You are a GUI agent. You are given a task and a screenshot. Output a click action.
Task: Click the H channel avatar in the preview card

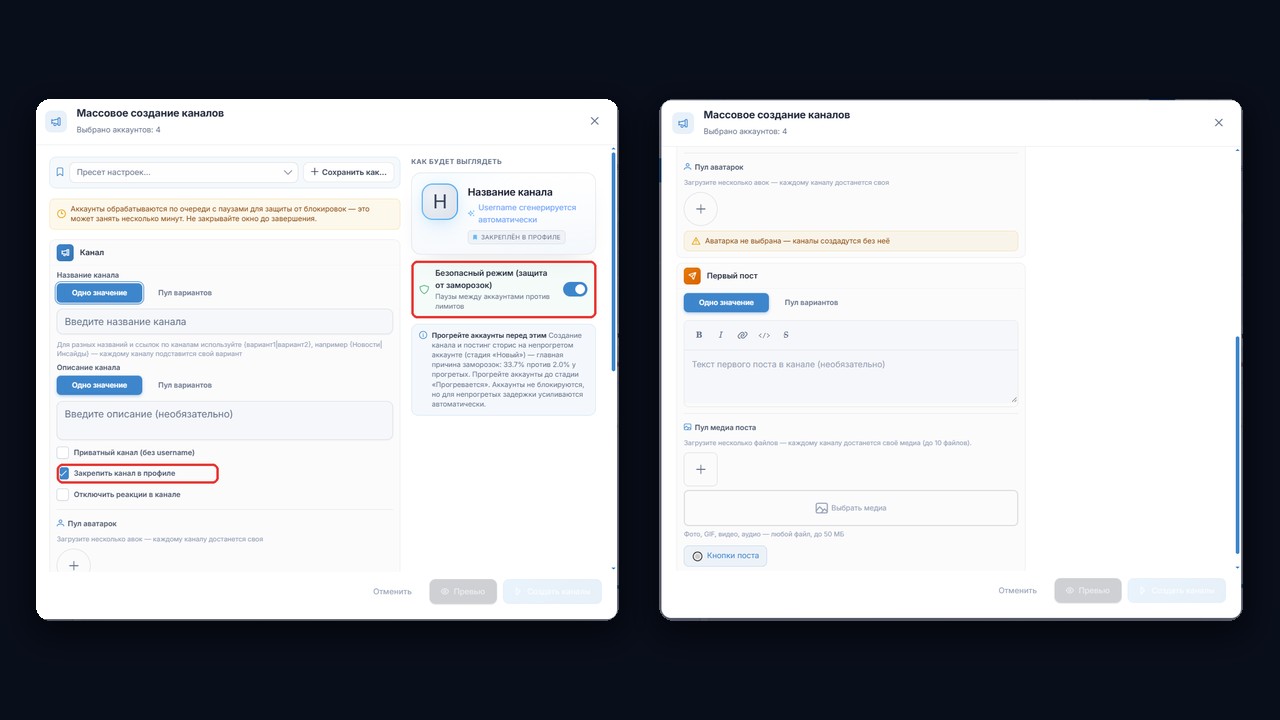[440, 201]
